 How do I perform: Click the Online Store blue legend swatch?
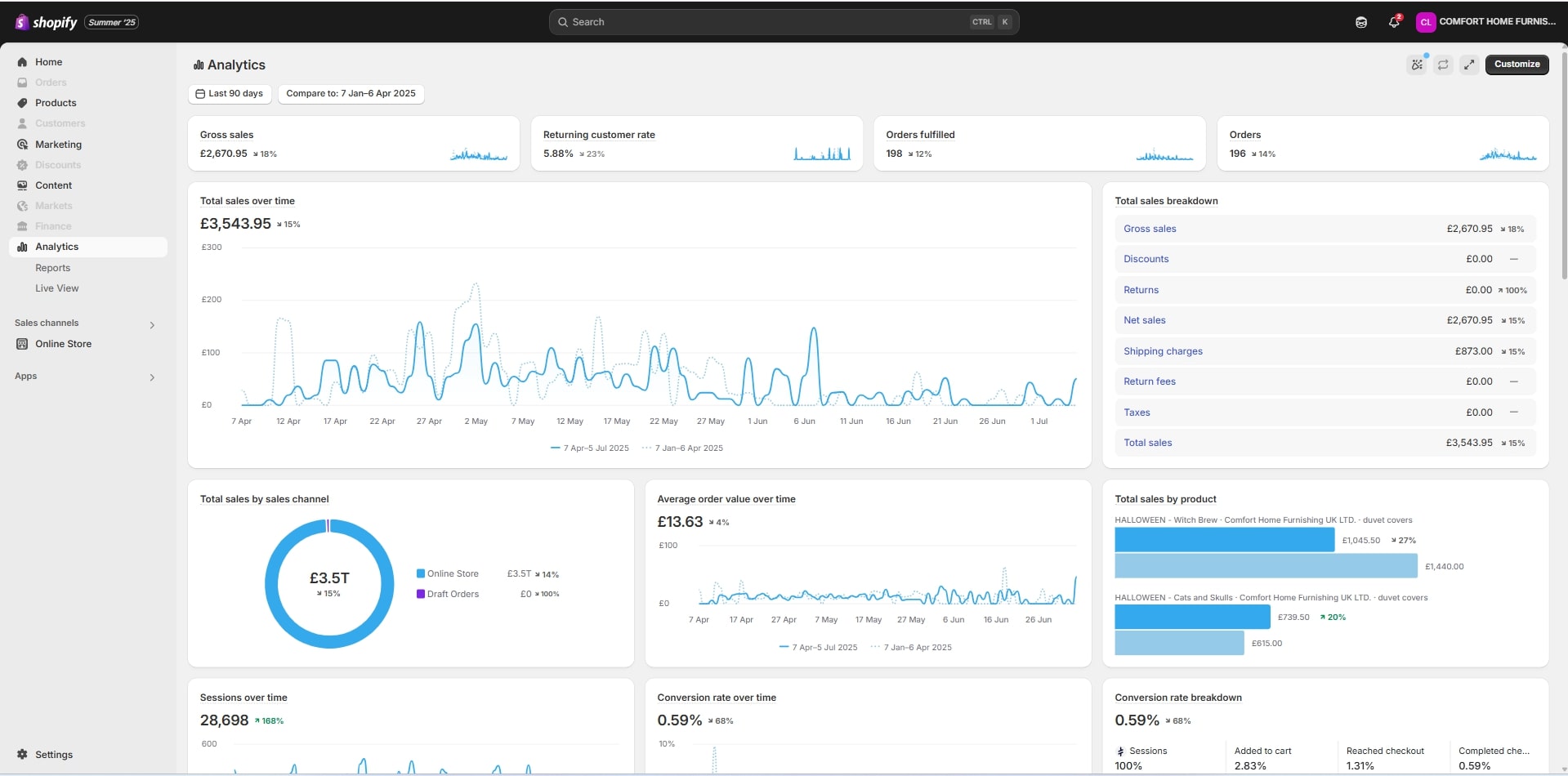[x=421, y=573]
